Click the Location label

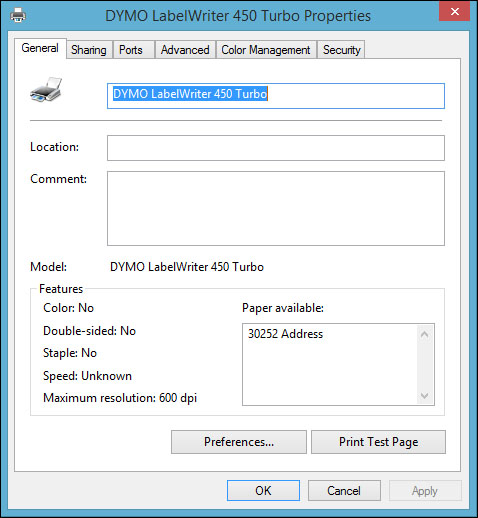[x=54, y=147]
